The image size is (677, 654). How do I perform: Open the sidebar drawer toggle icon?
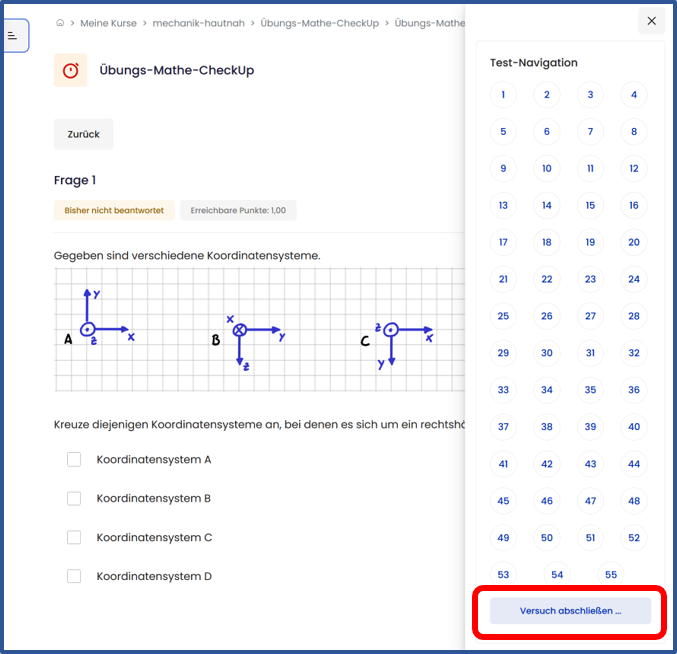click(x=13, y=35)
